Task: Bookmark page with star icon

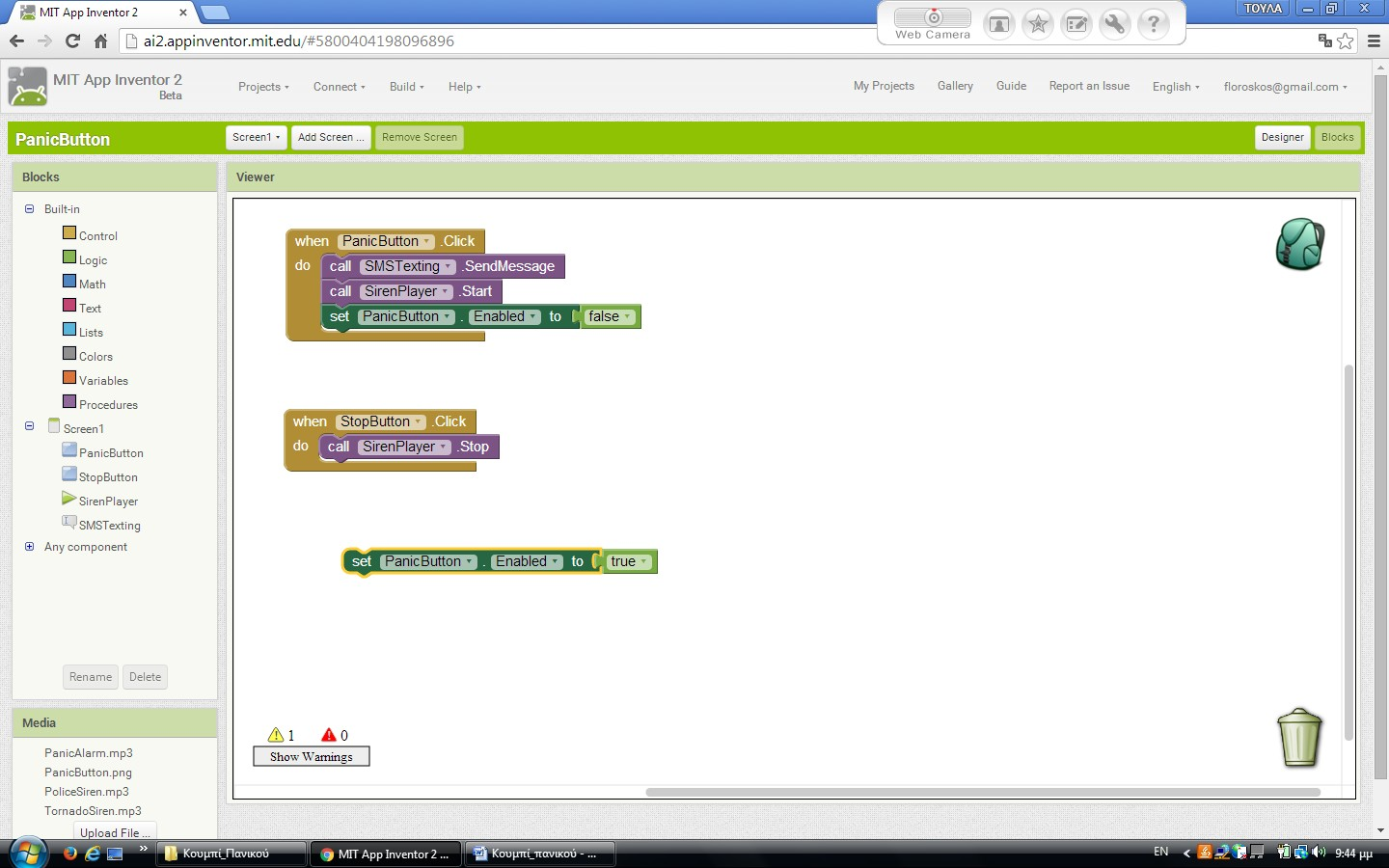Action: click(1346, 41)
